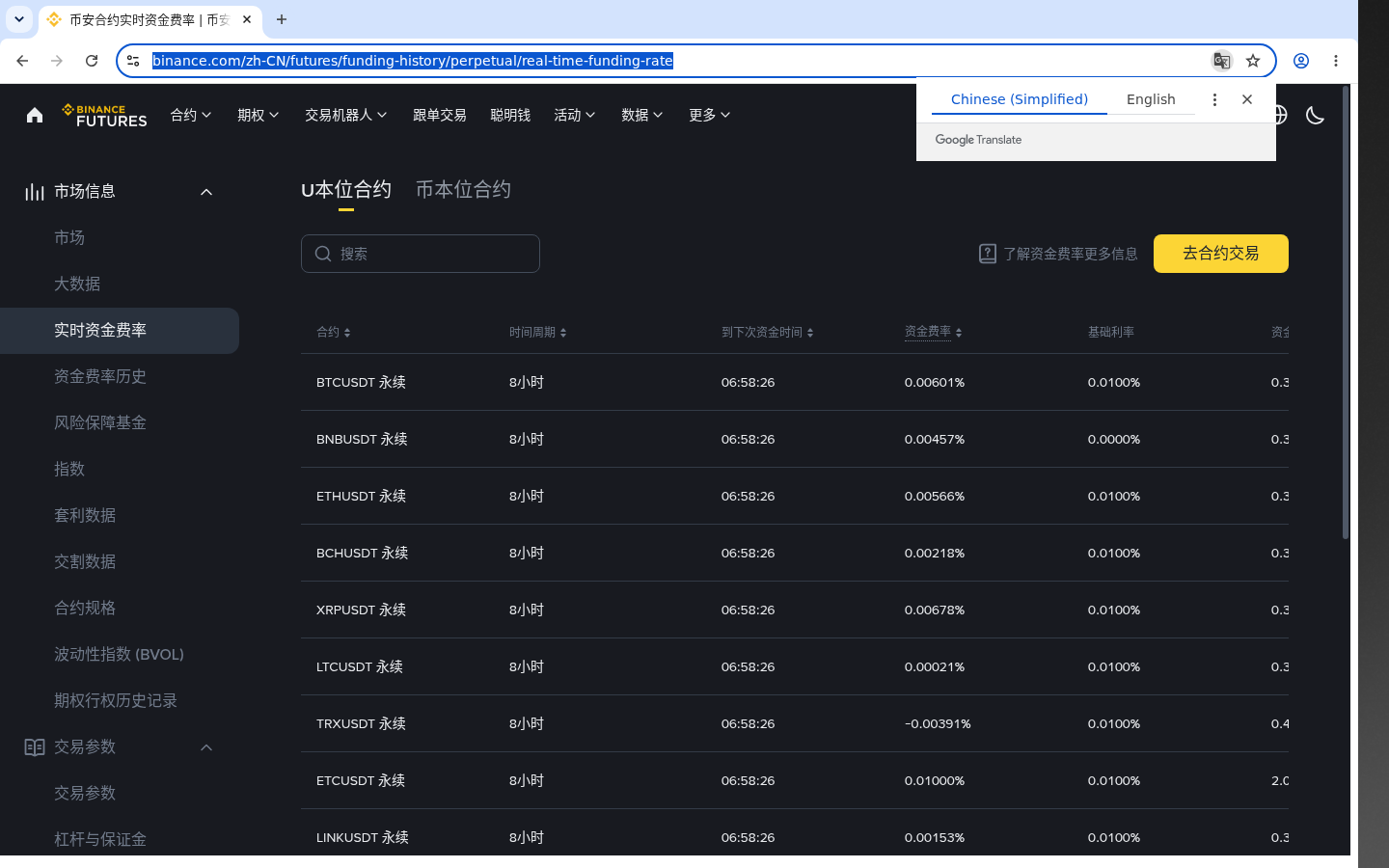This screenshot has width=1389, height=868.
Task: Click the LINKUSDT 永续 contract row
Action: 795,832
